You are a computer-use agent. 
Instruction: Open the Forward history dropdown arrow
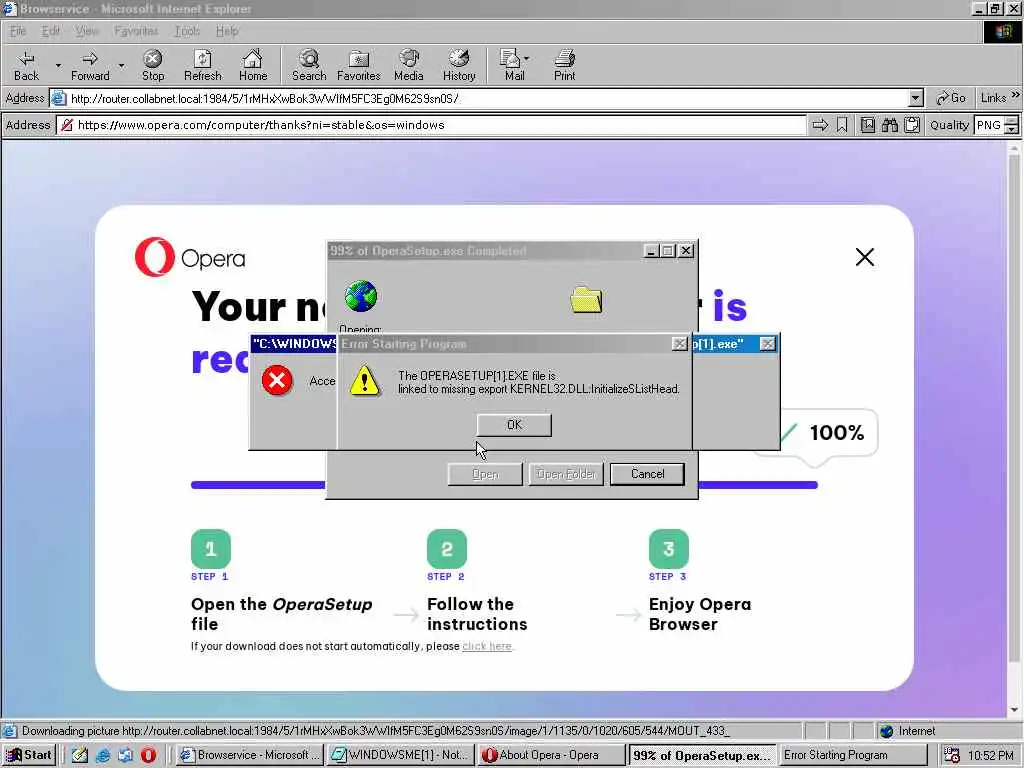tap(121, 65)
